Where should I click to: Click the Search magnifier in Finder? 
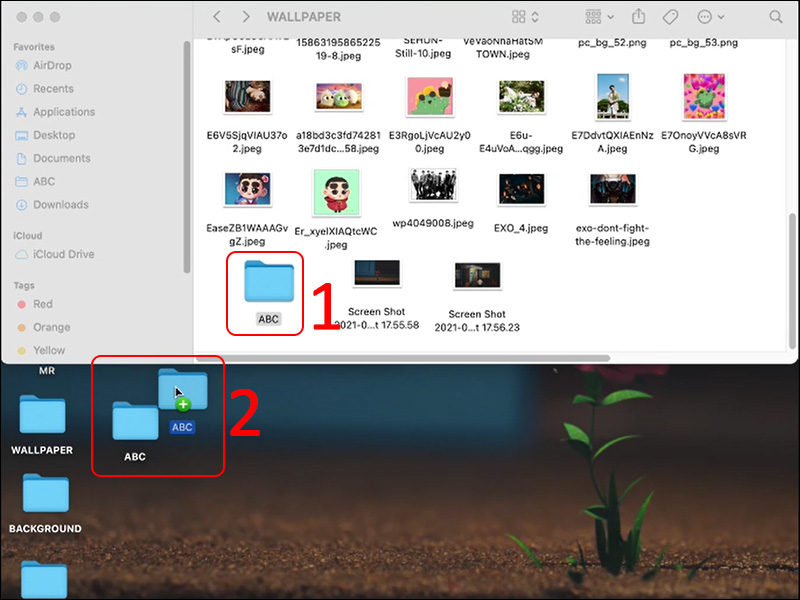[776, 17]
